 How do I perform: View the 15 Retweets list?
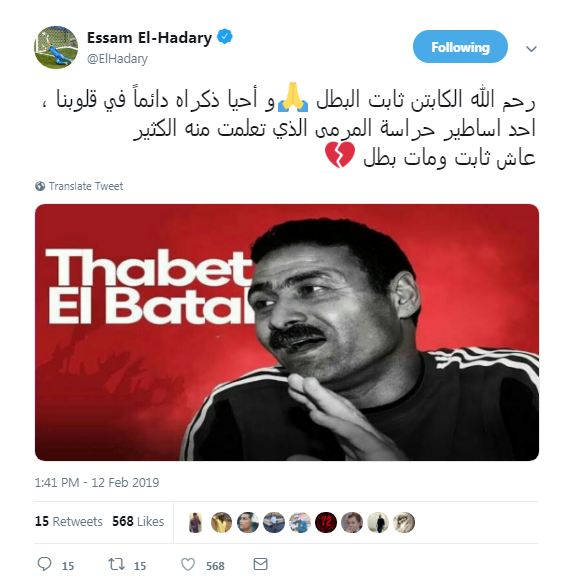[69, 521]
